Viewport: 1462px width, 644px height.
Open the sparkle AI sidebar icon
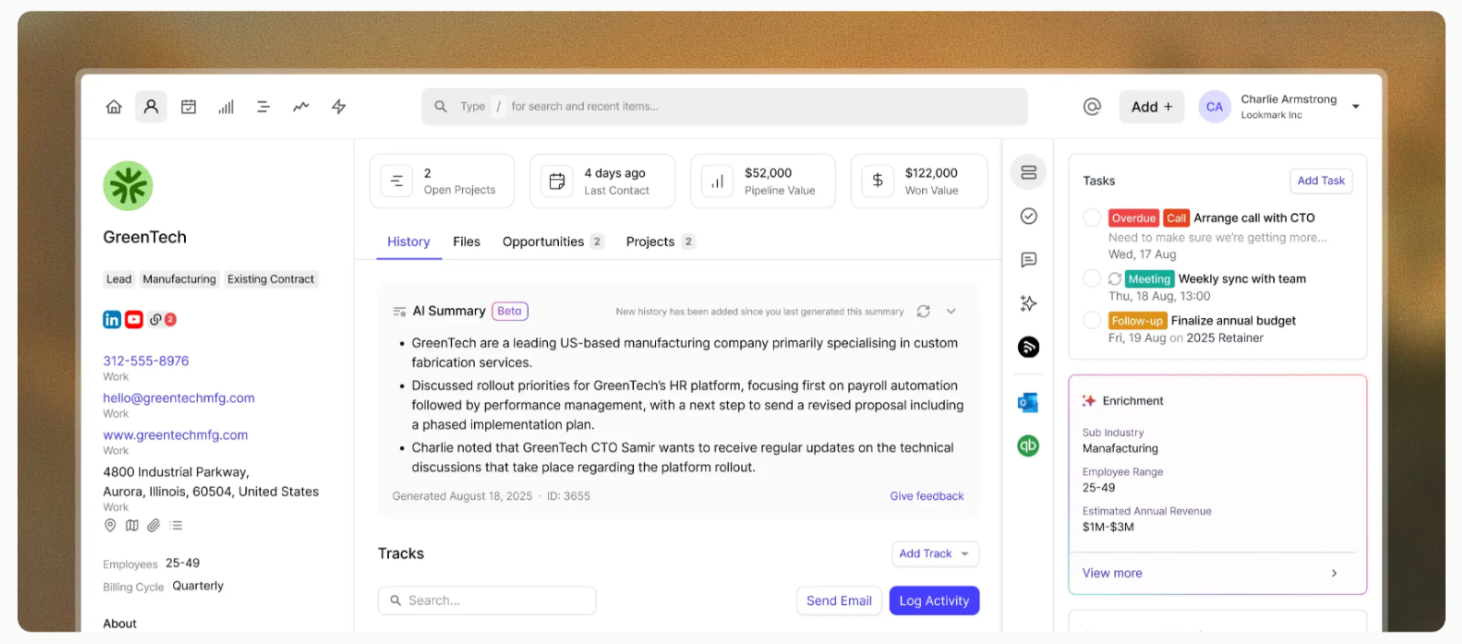(1028, 303)
